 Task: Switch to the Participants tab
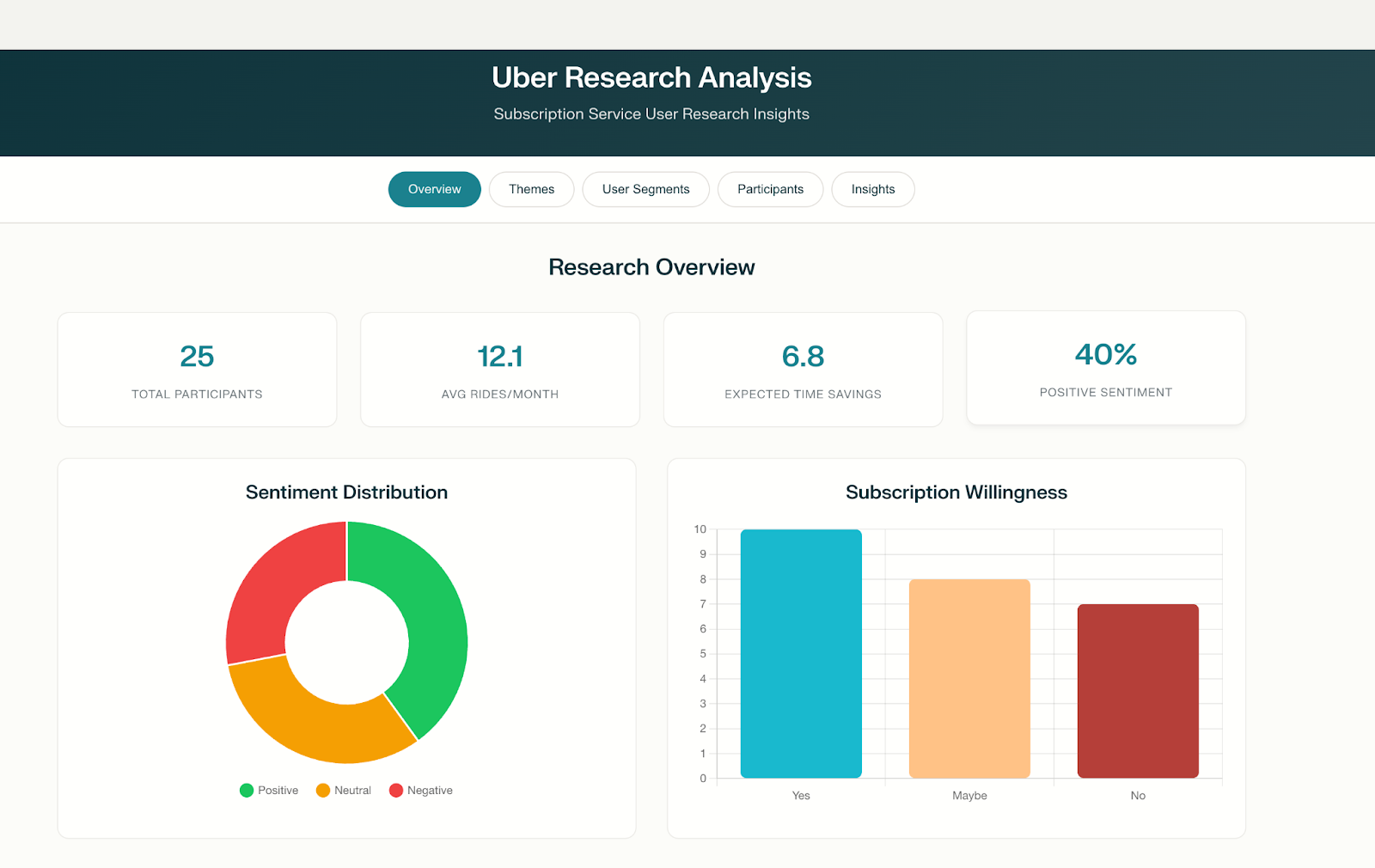coord(770,189)
